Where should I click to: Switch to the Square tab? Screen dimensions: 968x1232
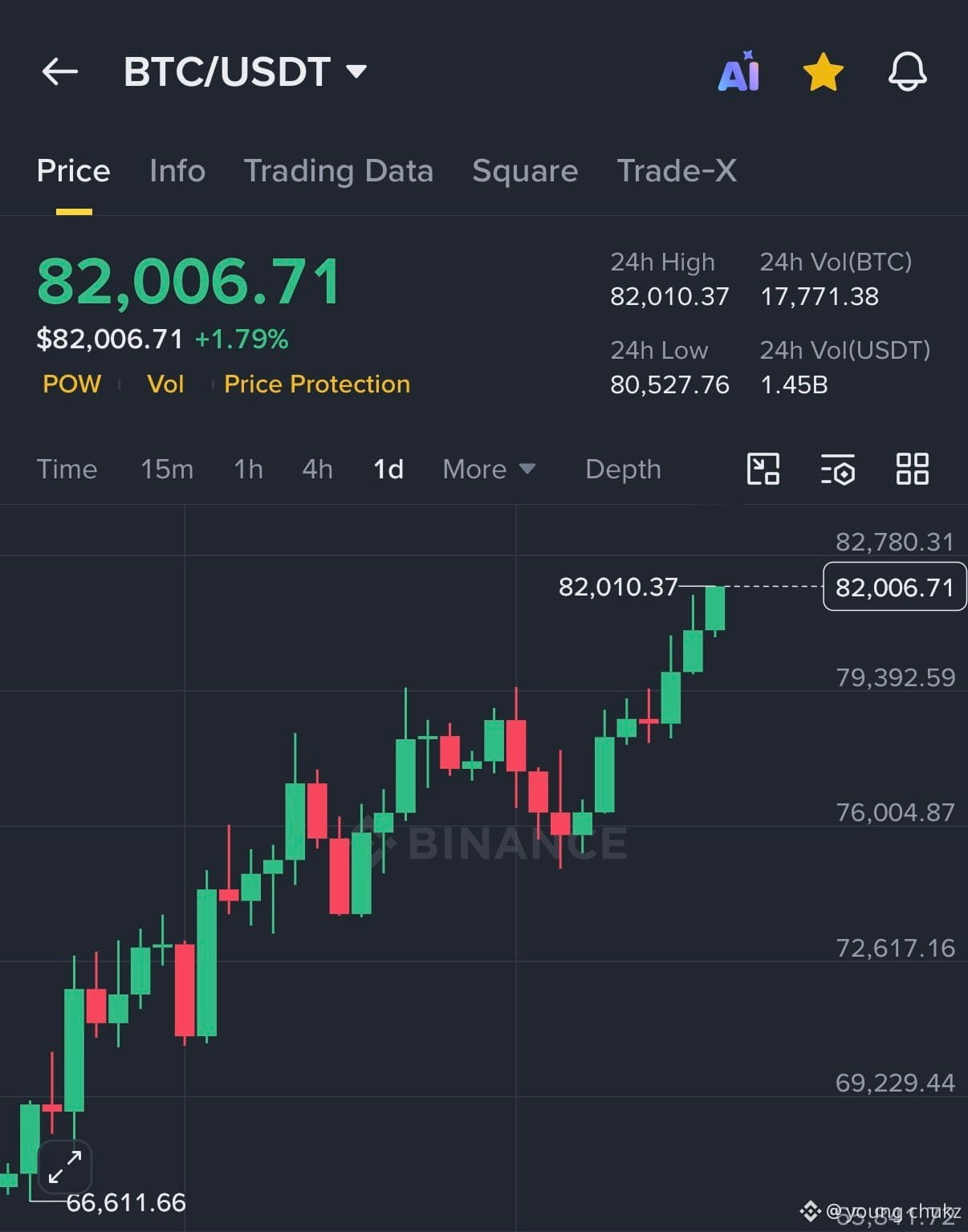click(x=525, y=171)
